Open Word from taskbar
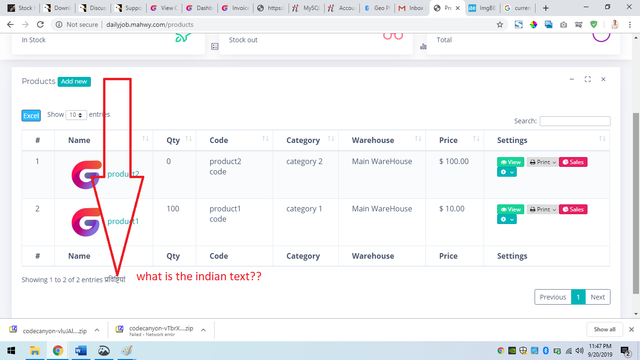The image size is (640, 360). click(81, 351)
